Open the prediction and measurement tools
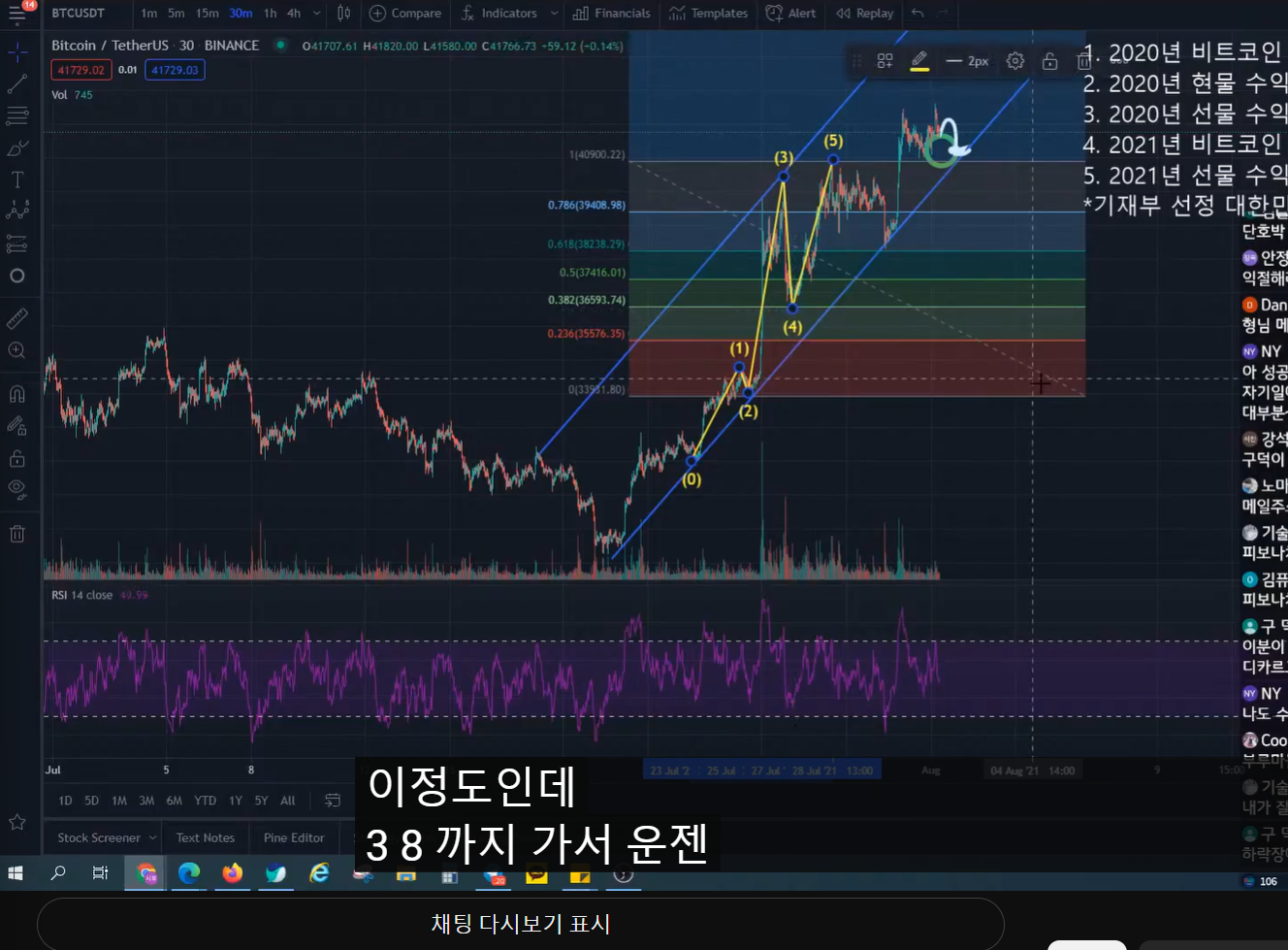The width and height of the screenshot is (1288, 950). (17, 243)
